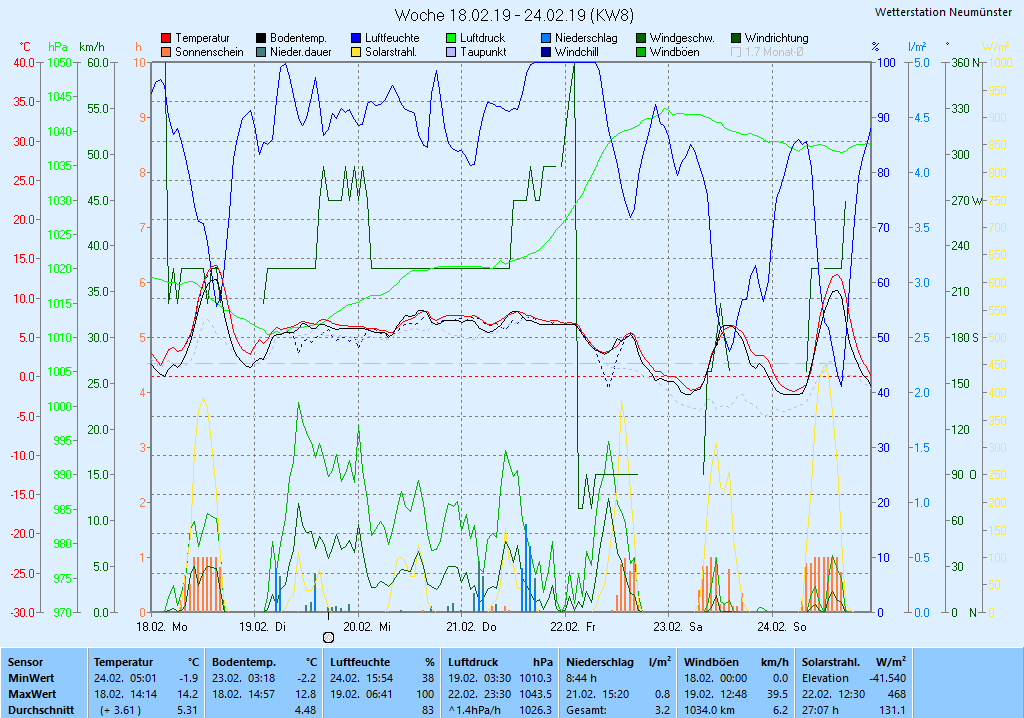Select the blue Luftfeuchte legend swatch
Image resolution: width=1024 pixels, height=718 pixels.
point(356,39)
